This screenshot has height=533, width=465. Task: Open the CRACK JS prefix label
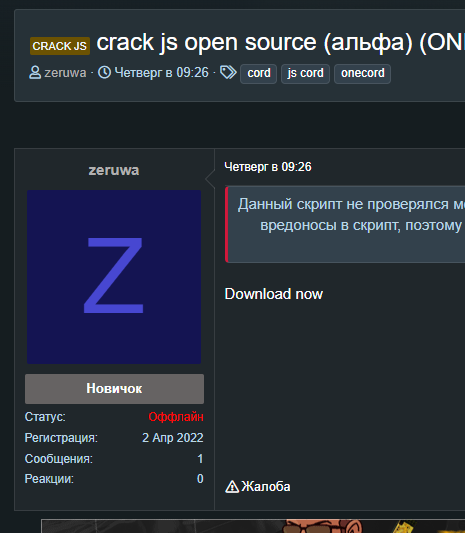pos(60,46)
